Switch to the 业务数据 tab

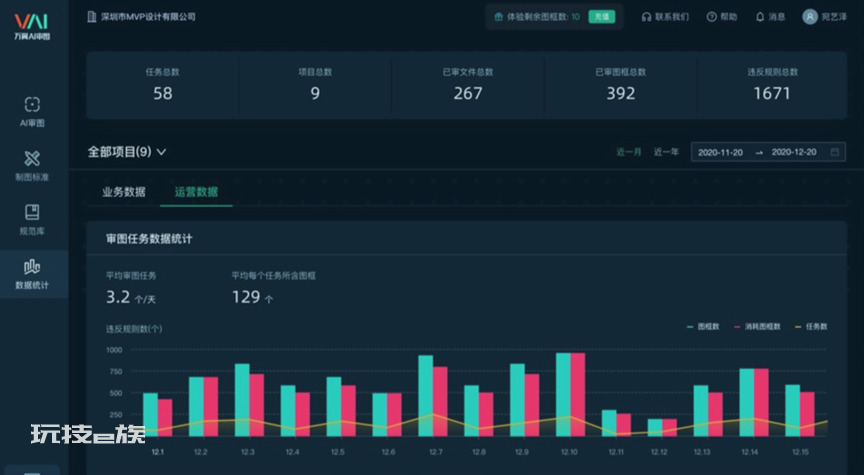click(124, 192)
